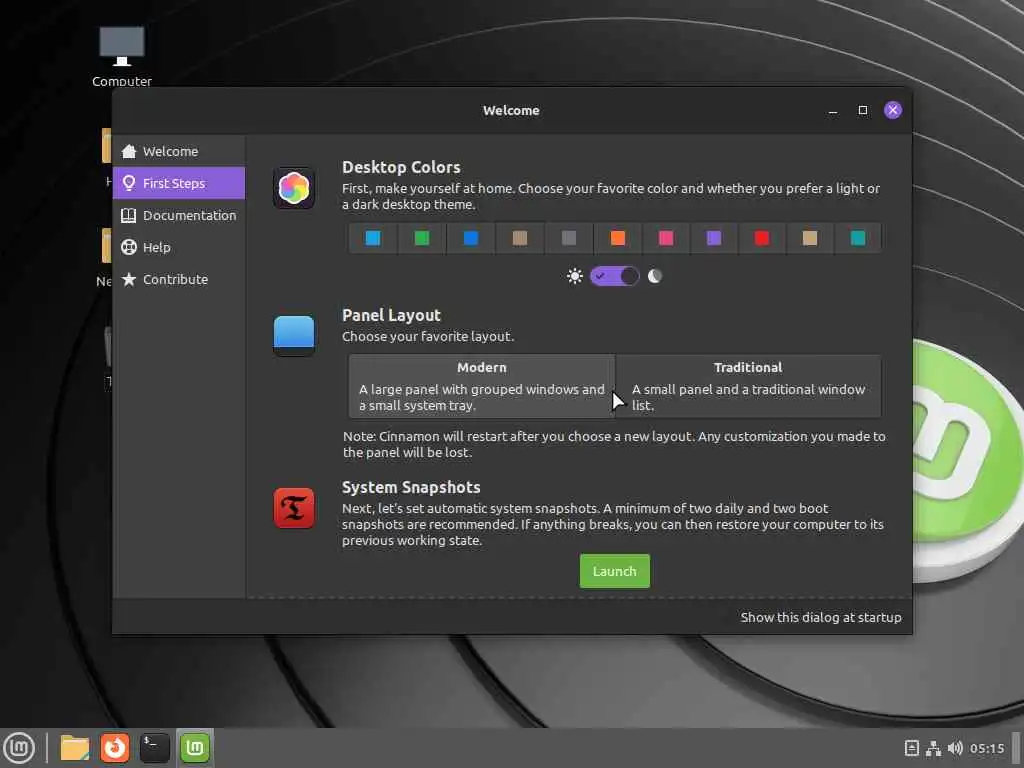Maximize the Welcome window

pos(863,110)
